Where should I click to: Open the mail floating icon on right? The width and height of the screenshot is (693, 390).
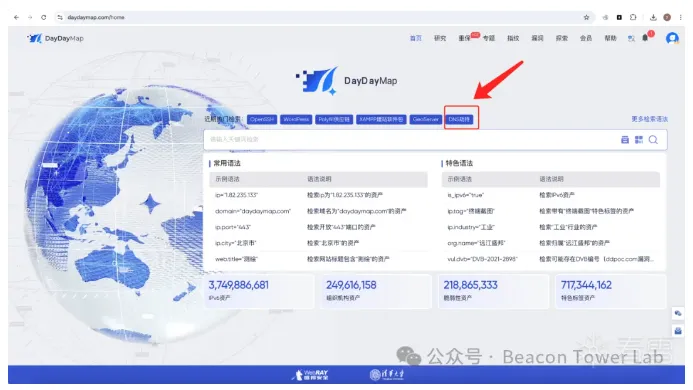[678, 331]
